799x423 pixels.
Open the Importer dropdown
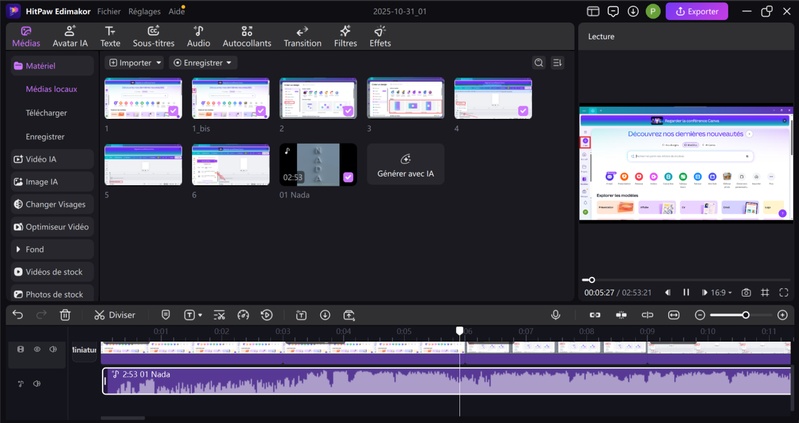[x=135, y=63]
